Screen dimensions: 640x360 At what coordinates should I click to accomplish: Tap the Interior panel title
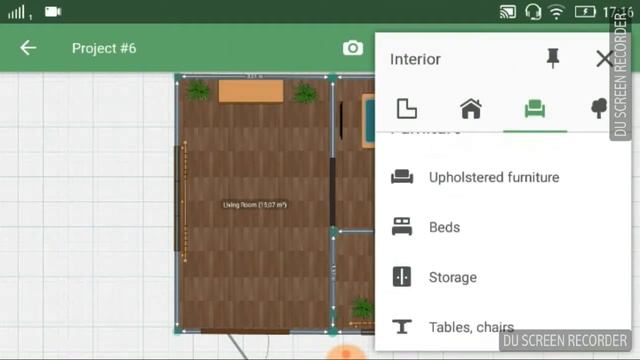tap(415, 59)
